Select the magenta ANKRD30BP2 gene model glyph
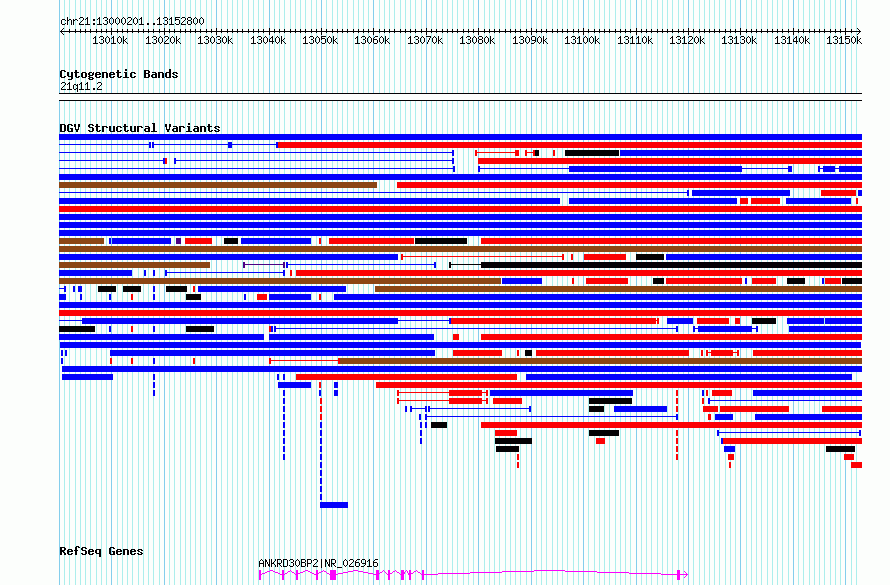Screen dimensions: 890x585 (x=473, y=575)
